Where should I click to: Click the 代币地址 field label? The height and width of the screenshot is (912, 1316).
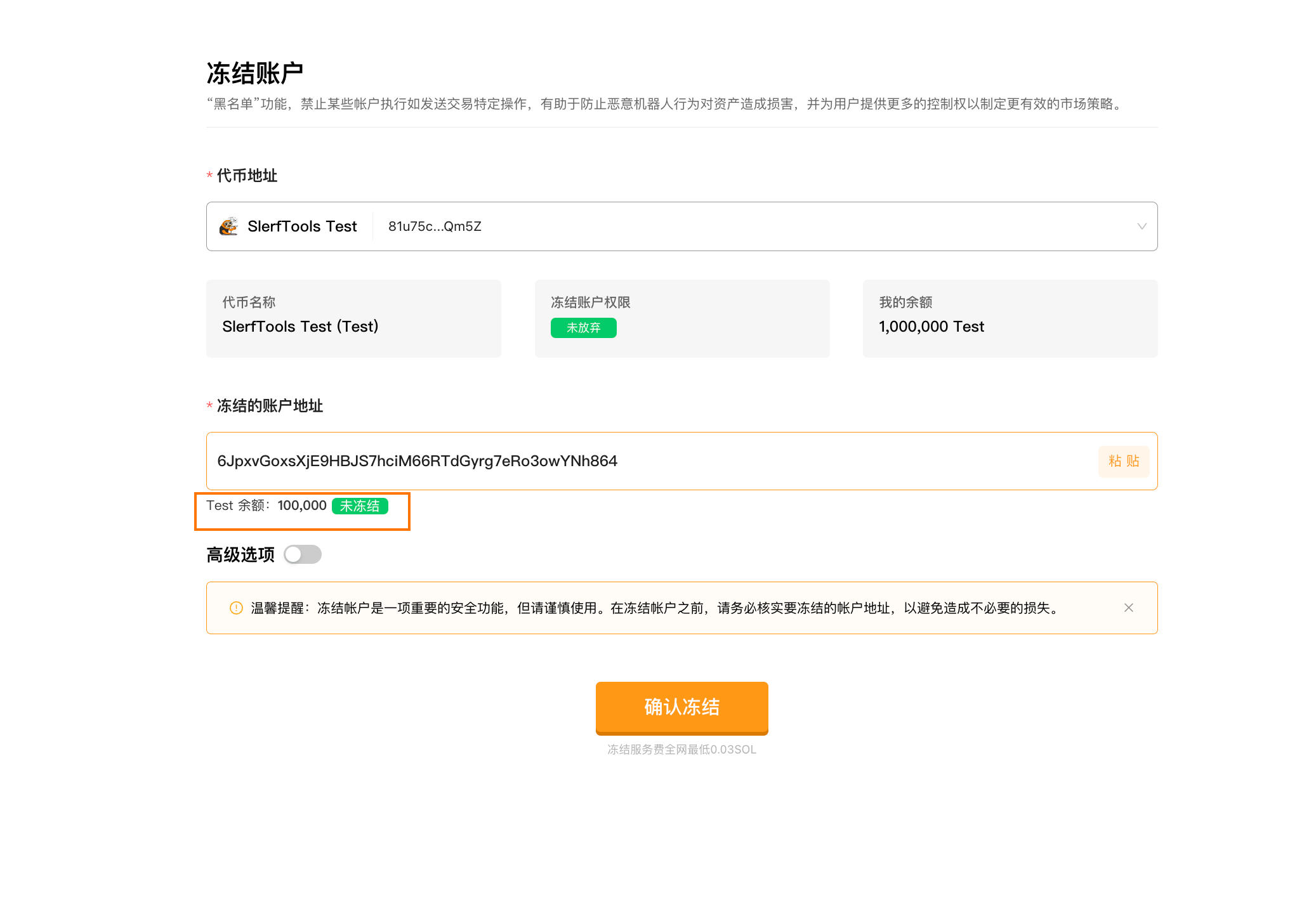point(247,176)
